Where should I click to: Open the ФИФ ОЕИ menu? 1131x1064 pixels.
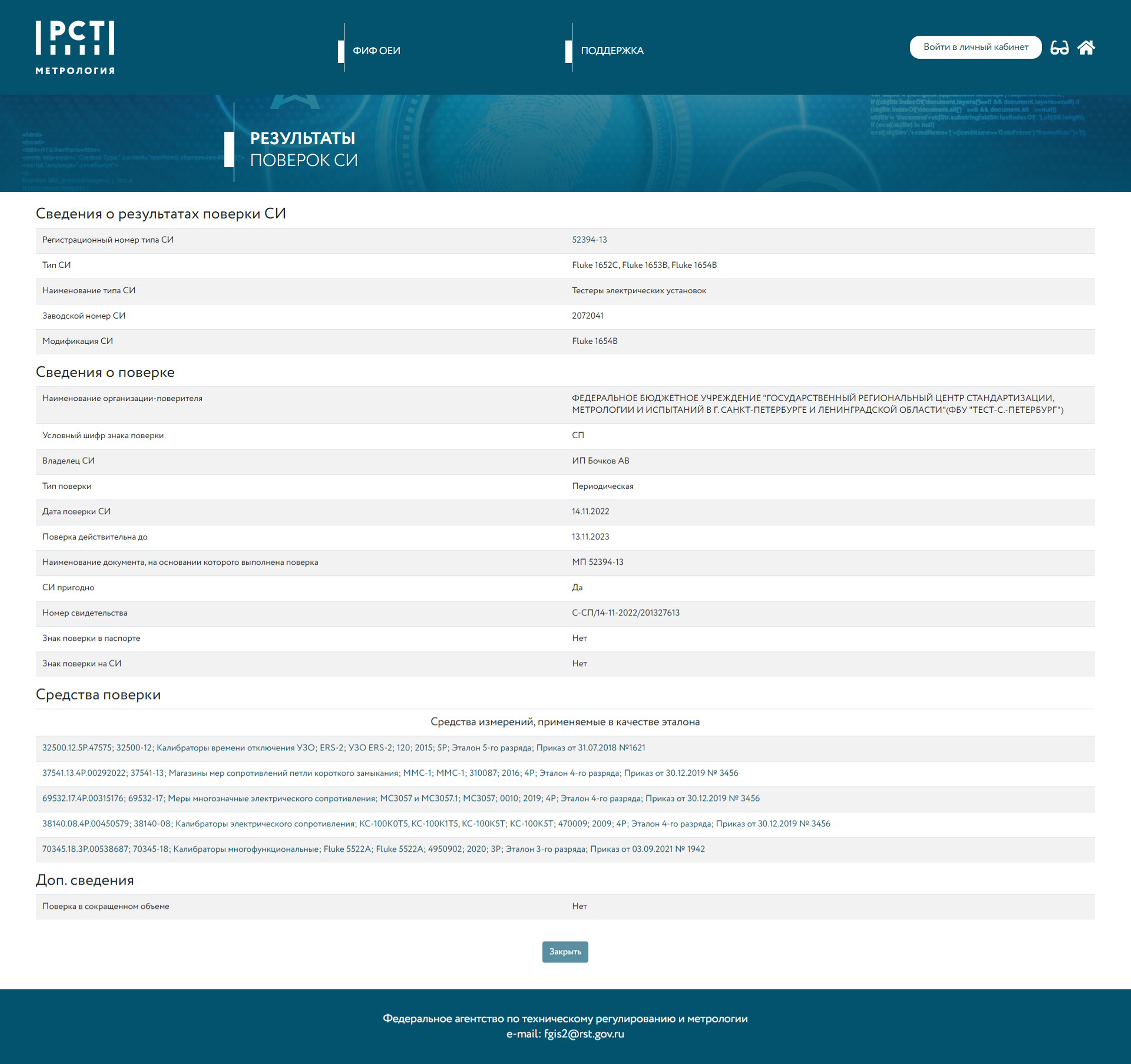point(376,51)
